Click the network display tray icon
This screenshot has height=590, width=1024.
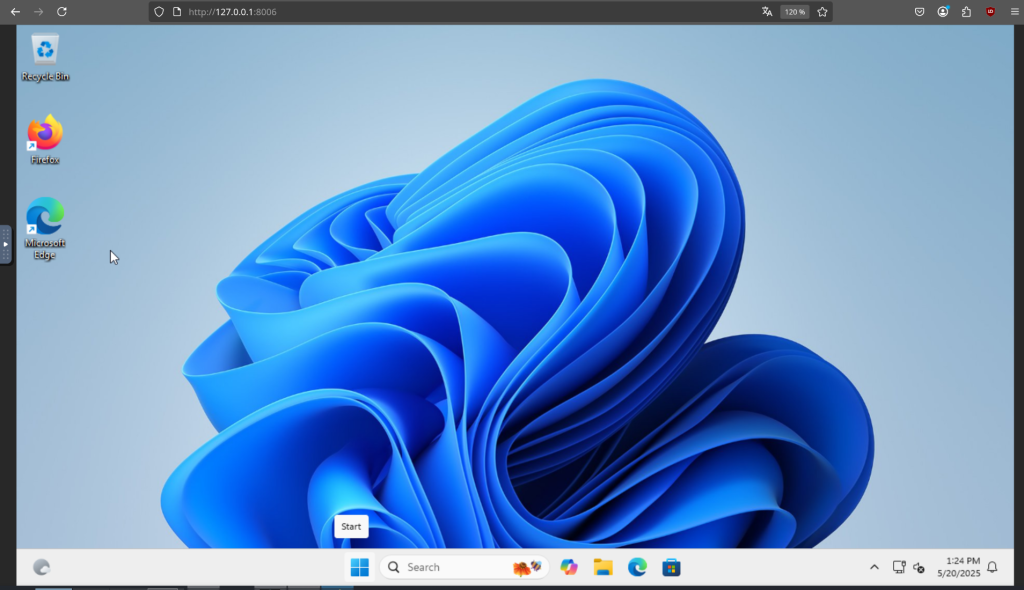(899, 567)
